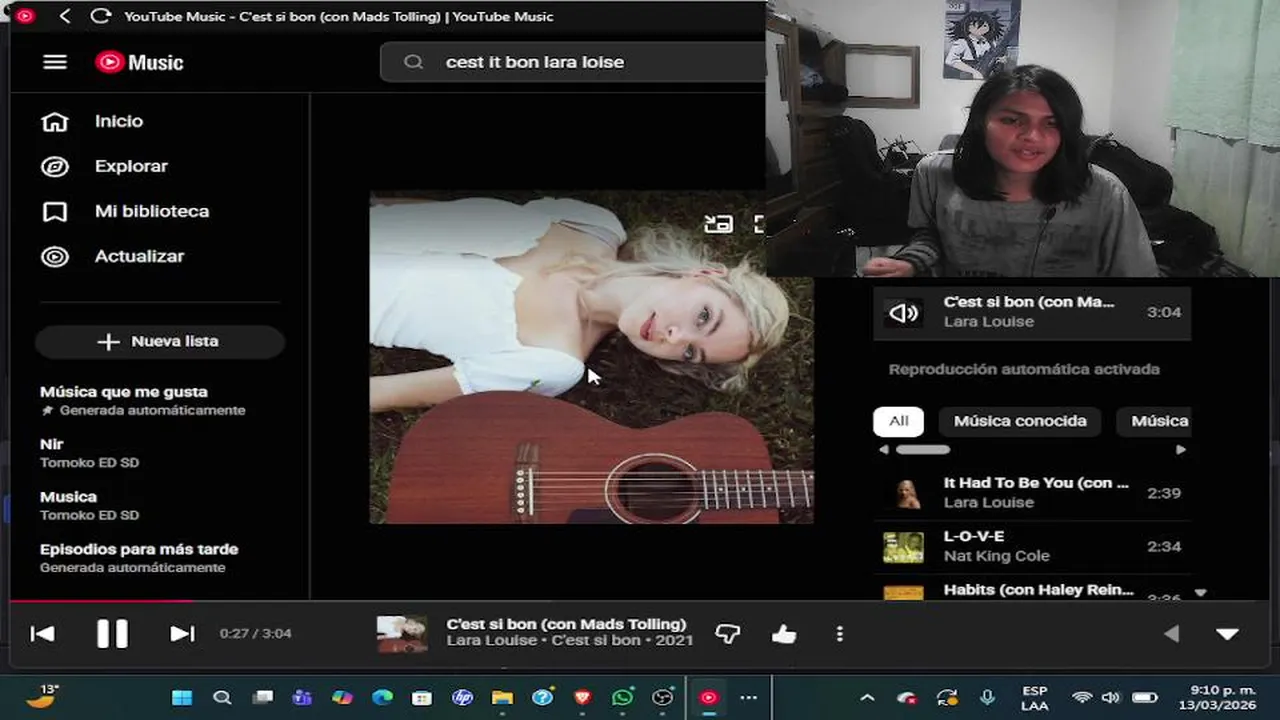Viewport: 1280px width, 720px height.
Task: Select C'est si bon queue row title
Action: click(x=1029, y=302)
